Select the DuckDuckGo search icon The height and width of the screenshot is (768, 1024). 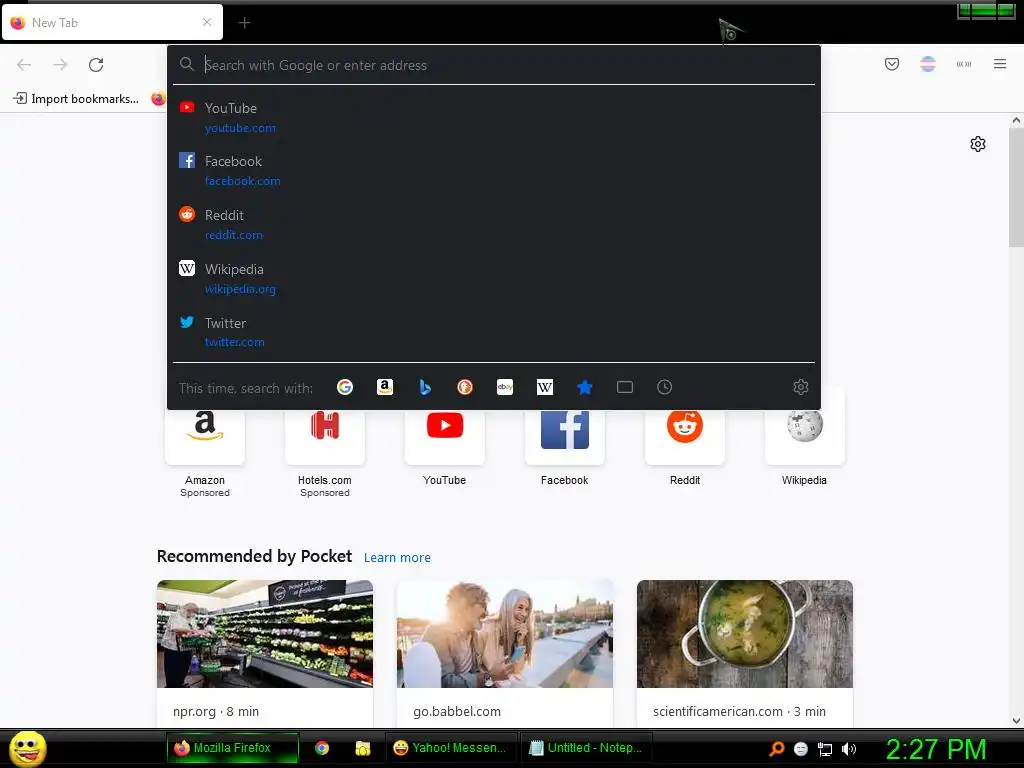tap(465, 387)
